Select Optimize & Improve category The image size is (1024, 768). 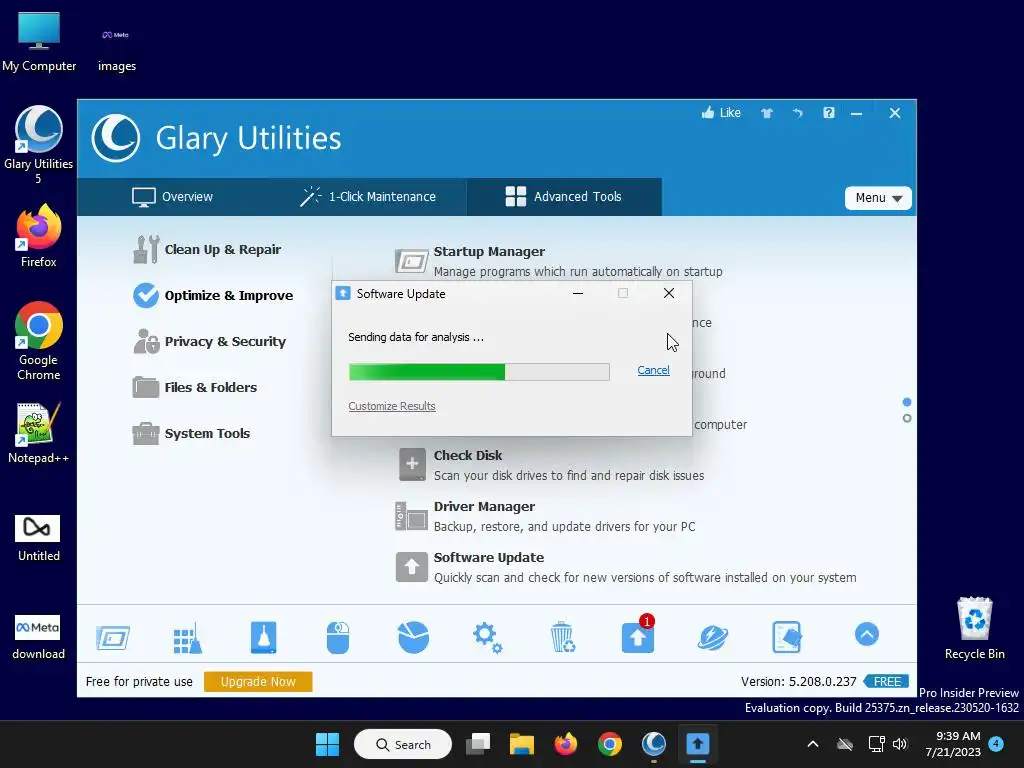click(213, 295)
